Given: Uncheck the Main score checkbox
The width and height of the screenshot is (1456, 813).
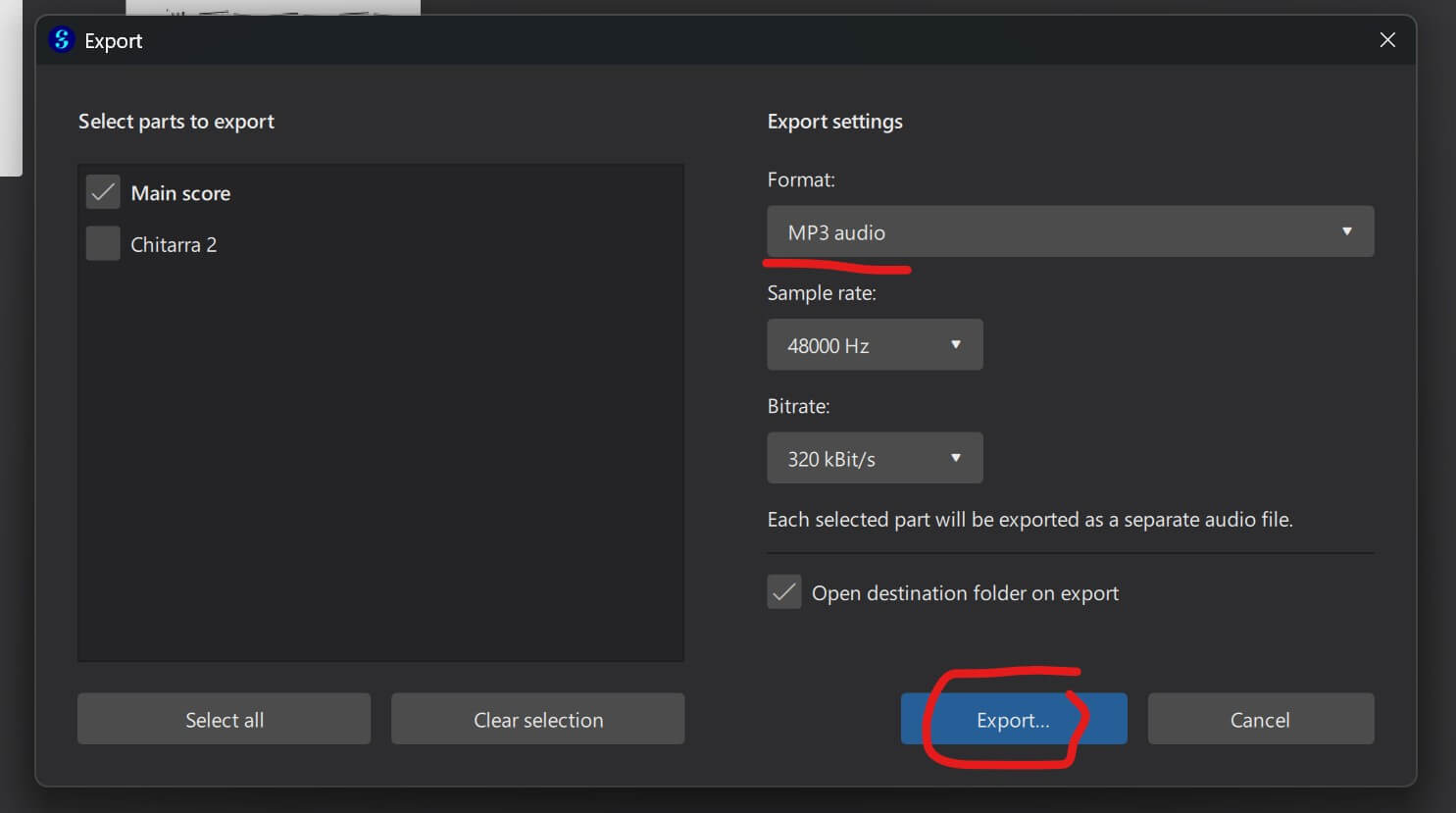Looking at the screenshot, I should [x=103, y=192].
